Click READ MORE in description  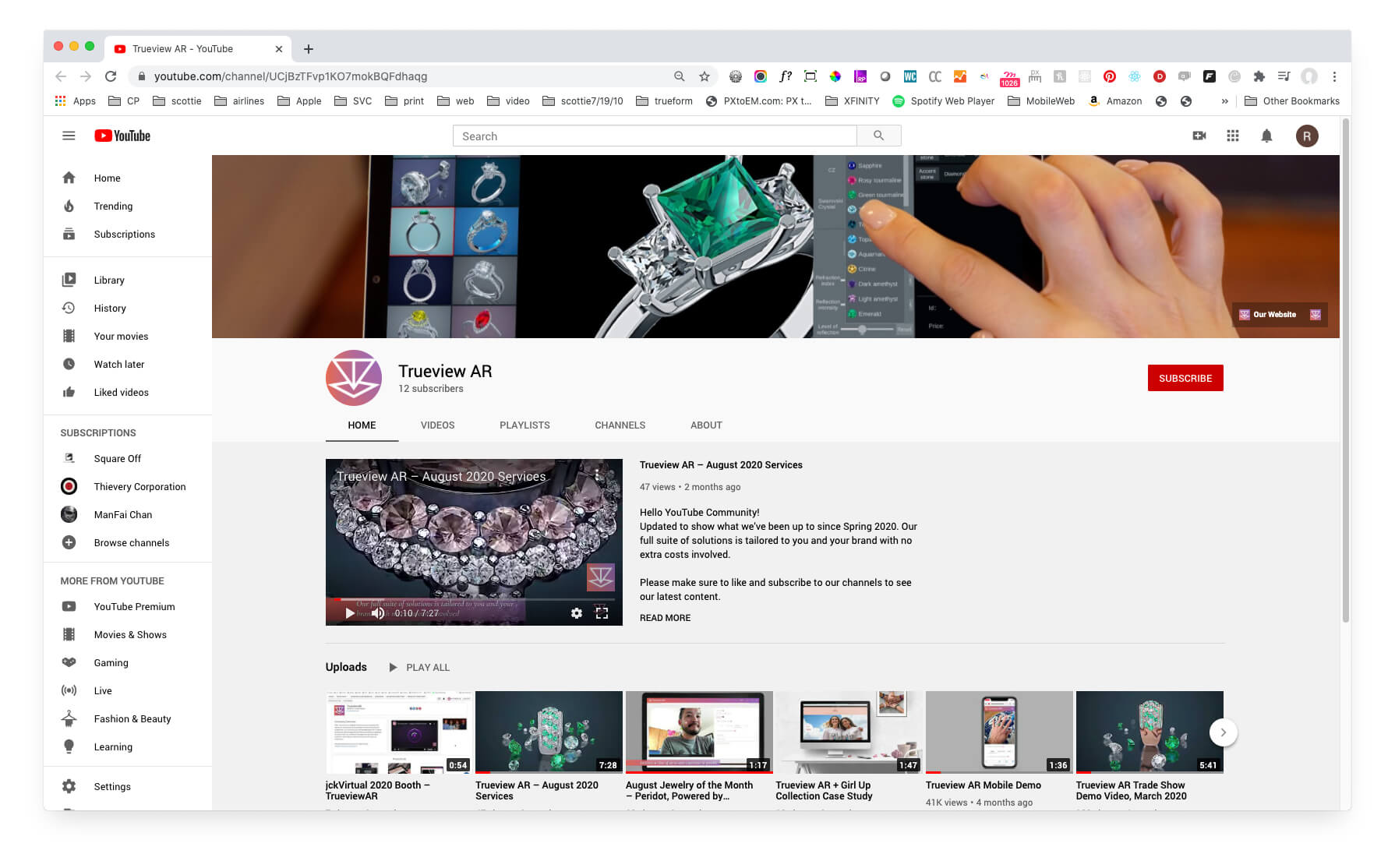coord(665,618)
